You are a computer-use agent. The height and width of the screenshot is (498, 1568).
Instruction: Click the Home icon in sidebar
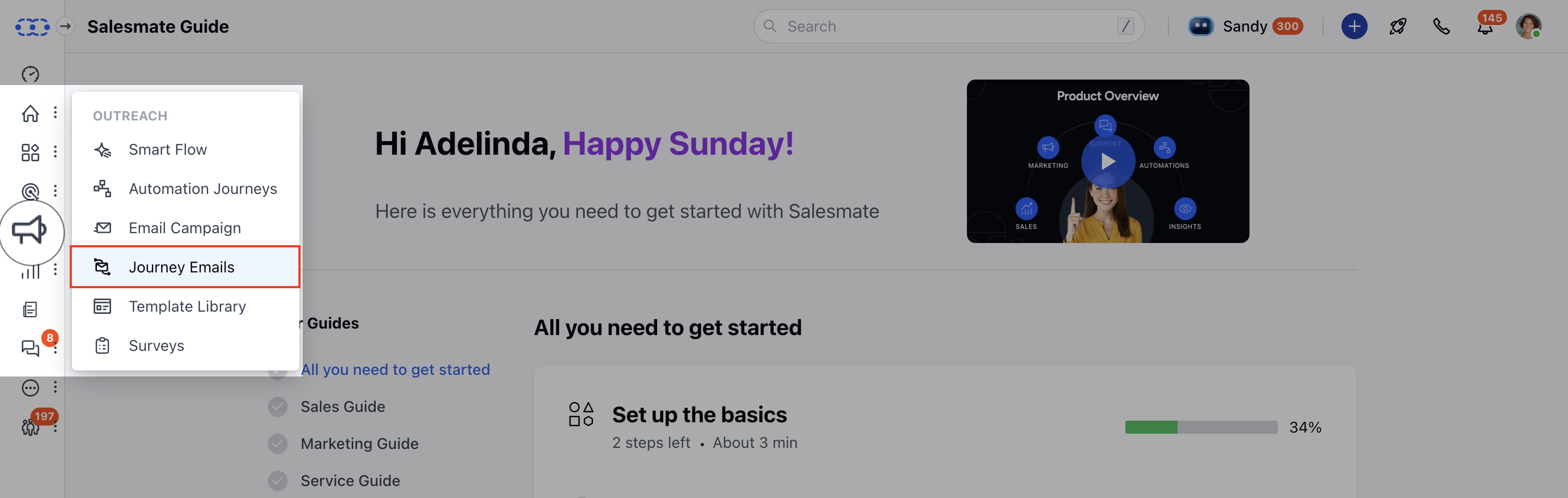[x=30, y=113]
